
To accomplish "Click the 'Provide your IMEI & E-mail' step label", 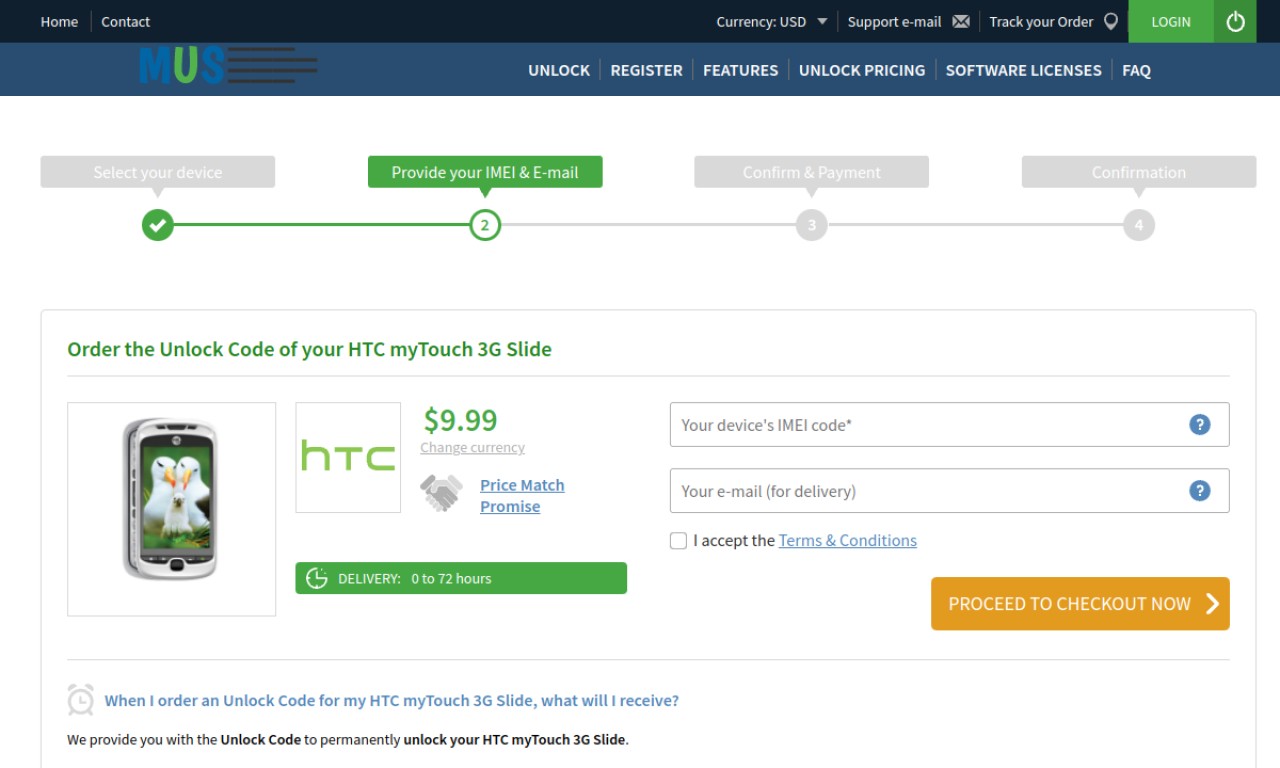I will point(485,172).
